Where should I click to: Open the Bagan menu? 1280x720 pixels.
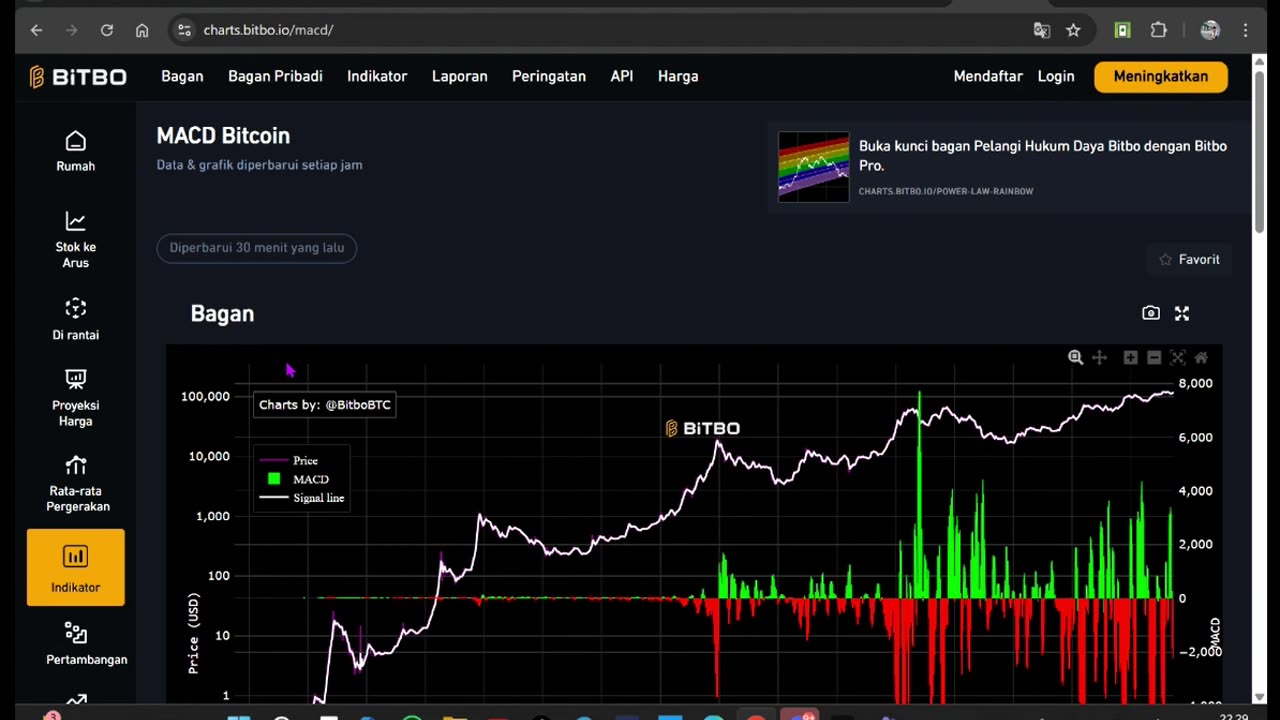point(182,76)
